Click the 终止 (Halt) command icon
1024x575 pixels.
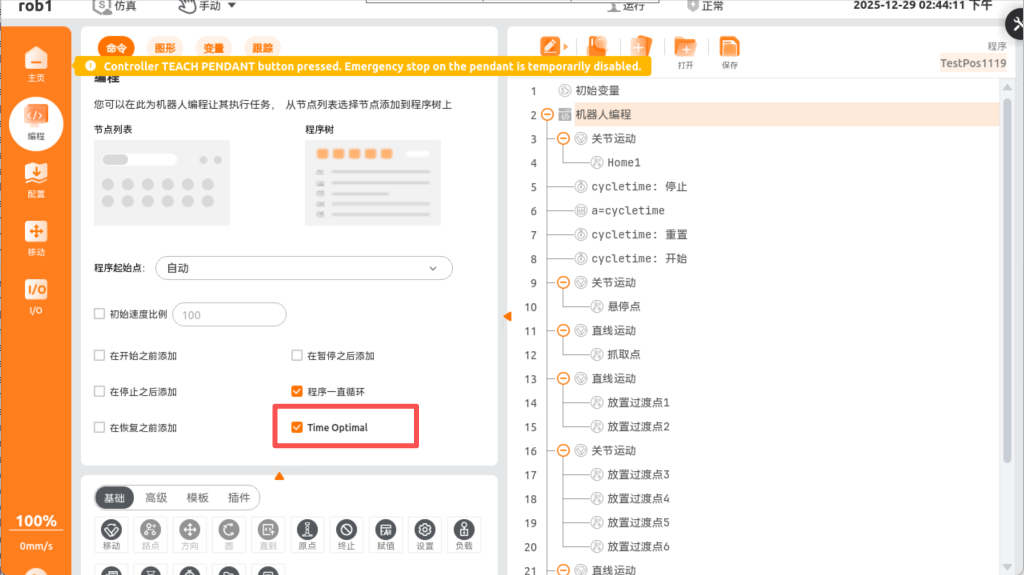click(346, 531)
